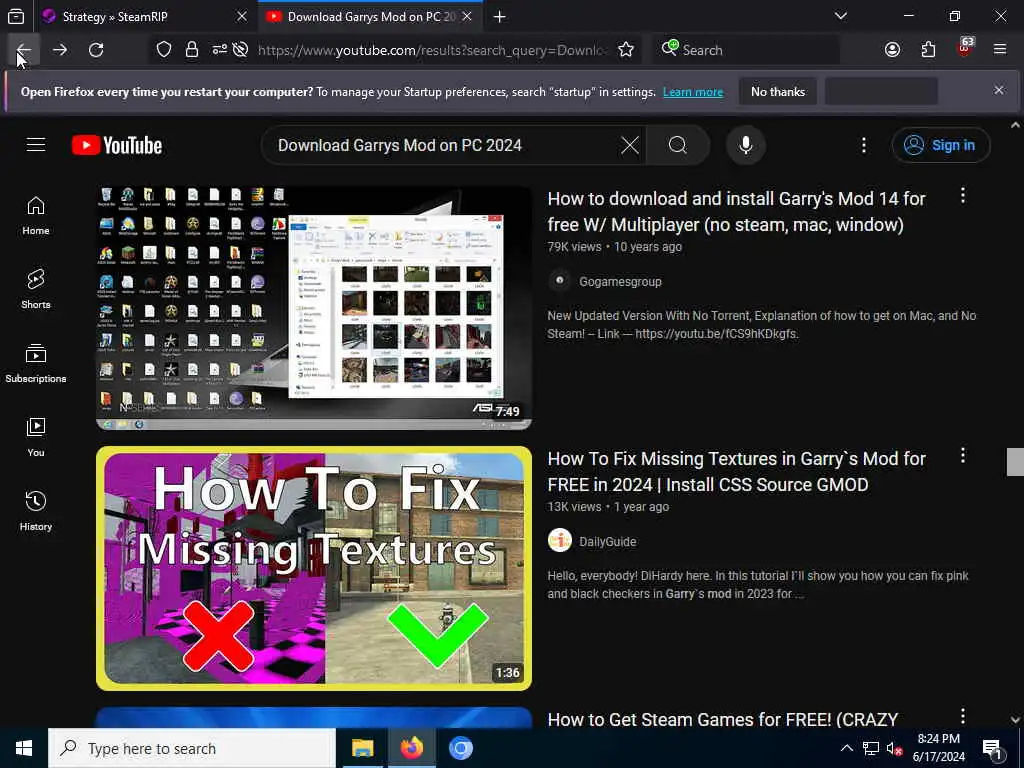Open the How To Fix Missing Textures thumbnail

[x=314, y=568]
